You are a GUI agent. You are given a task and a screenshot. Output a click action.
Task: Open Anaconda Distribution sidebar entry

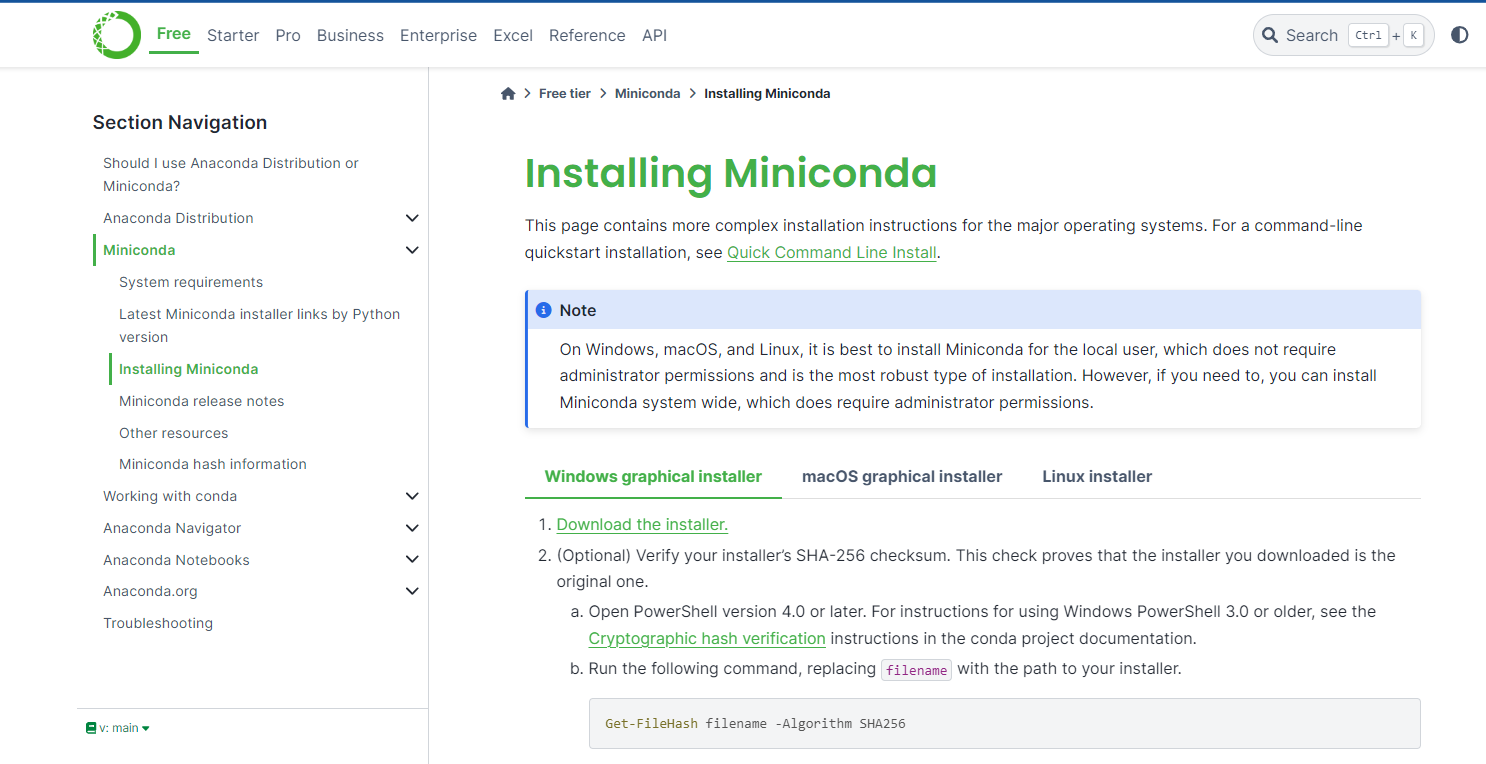tap(178, 218)
